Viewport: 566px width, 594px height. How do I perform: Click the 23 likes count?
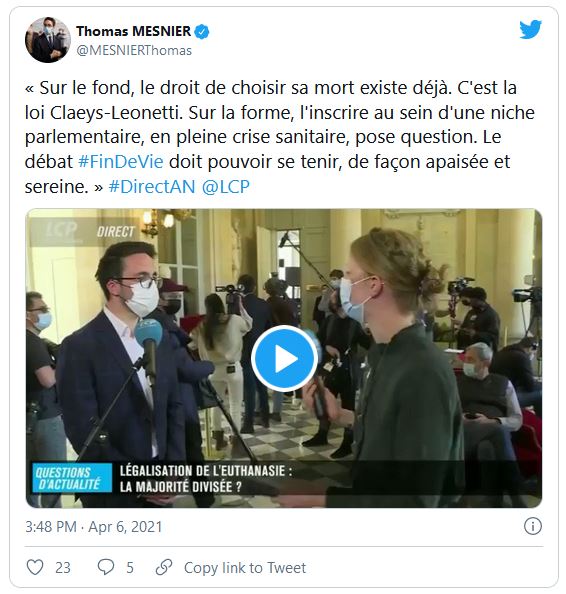point(63,567)
